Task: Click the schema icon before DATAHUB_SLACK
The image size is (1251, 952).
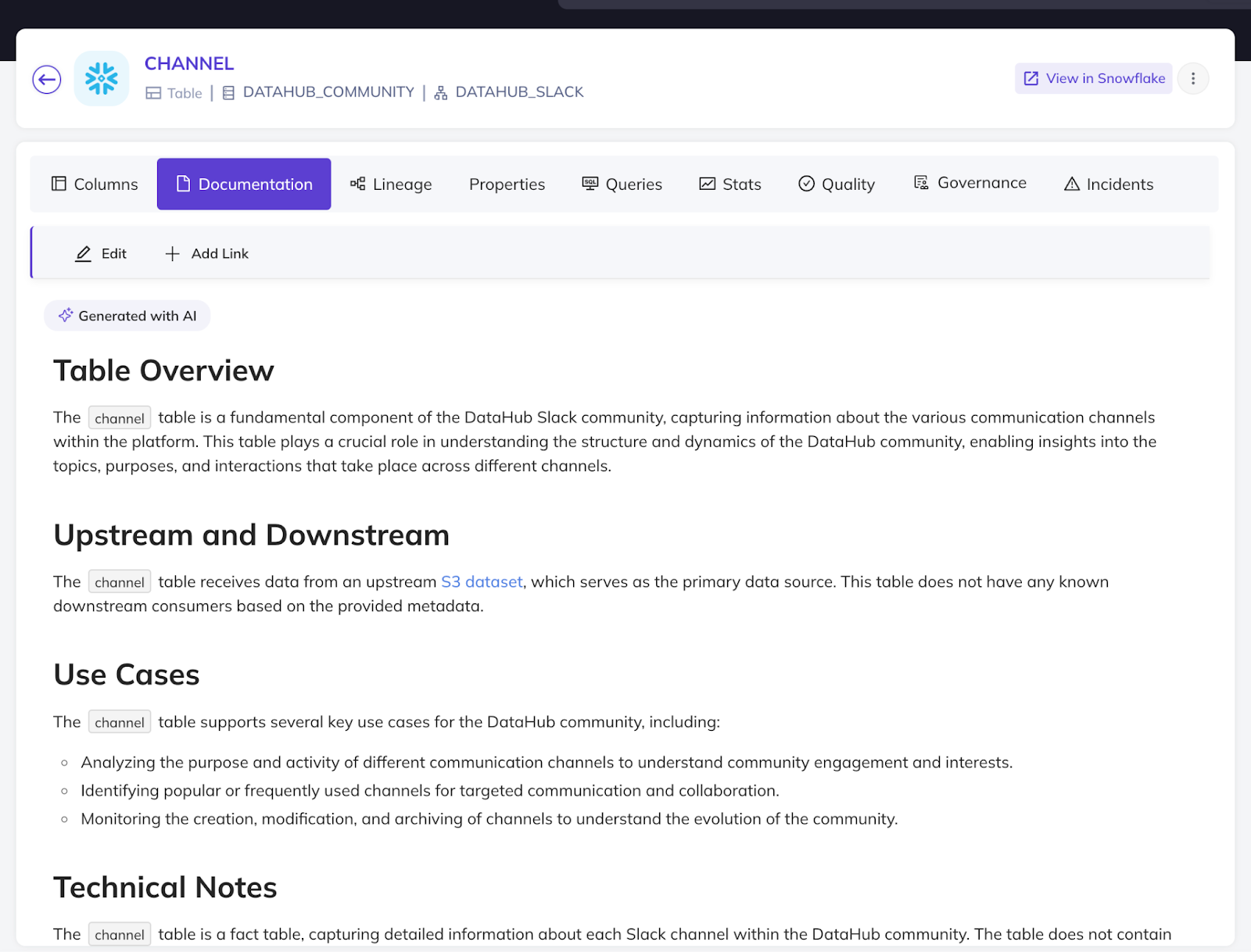Action: tap(441, 93)
